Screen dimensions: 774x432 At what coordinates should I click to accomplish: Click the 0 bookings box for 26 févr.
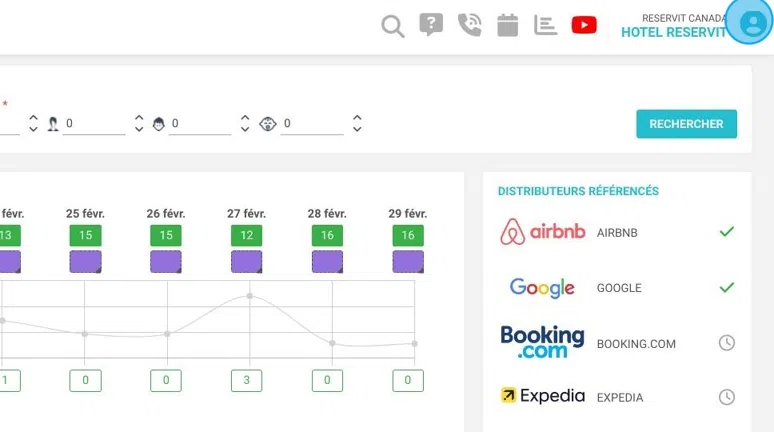(166, 380)
